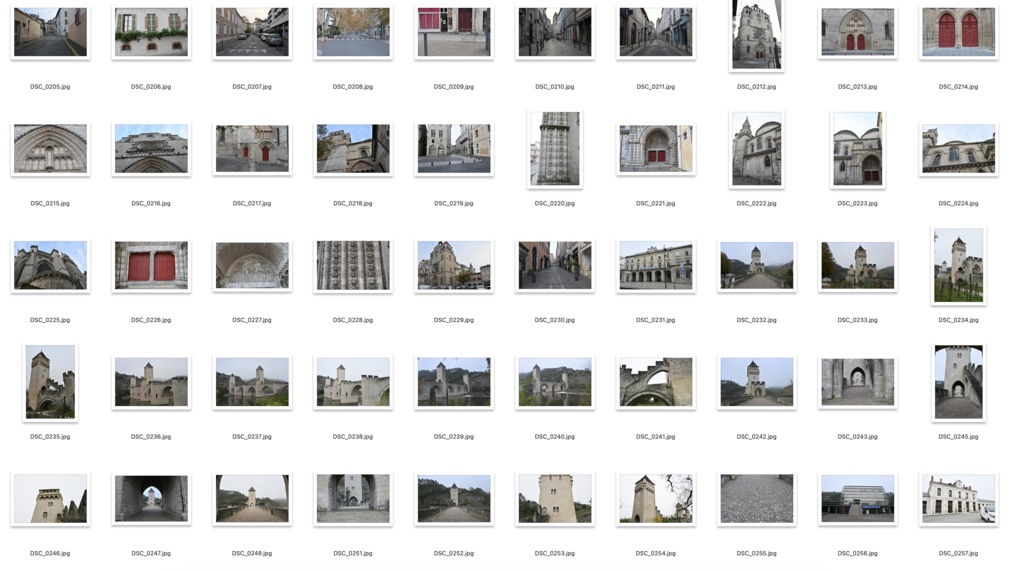Image resolution: width=1024 pixels, height=571 pixels.
Task: Select the DSC_0238.jpg thumbnail
Action: point(353,382)
